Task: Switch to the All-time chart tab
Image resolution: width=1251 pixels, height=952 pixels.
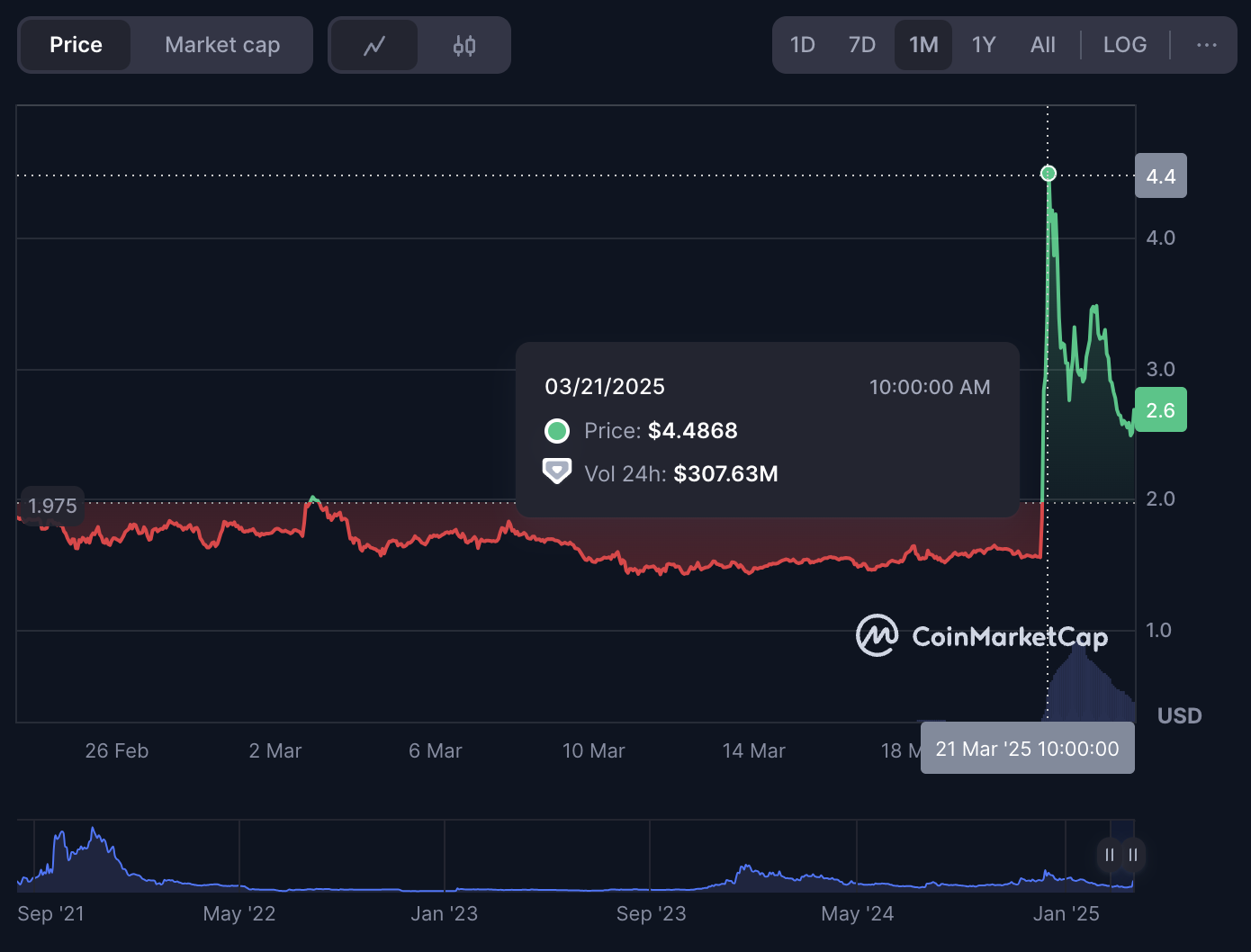Action: coord(1042,44)
